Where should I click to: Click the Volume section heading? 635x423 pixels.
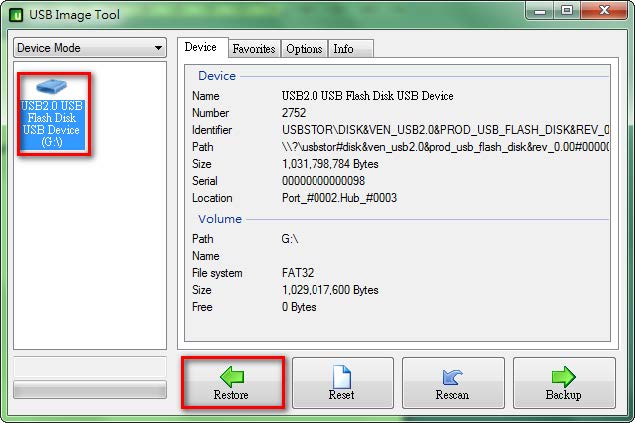tap(220, 219)
